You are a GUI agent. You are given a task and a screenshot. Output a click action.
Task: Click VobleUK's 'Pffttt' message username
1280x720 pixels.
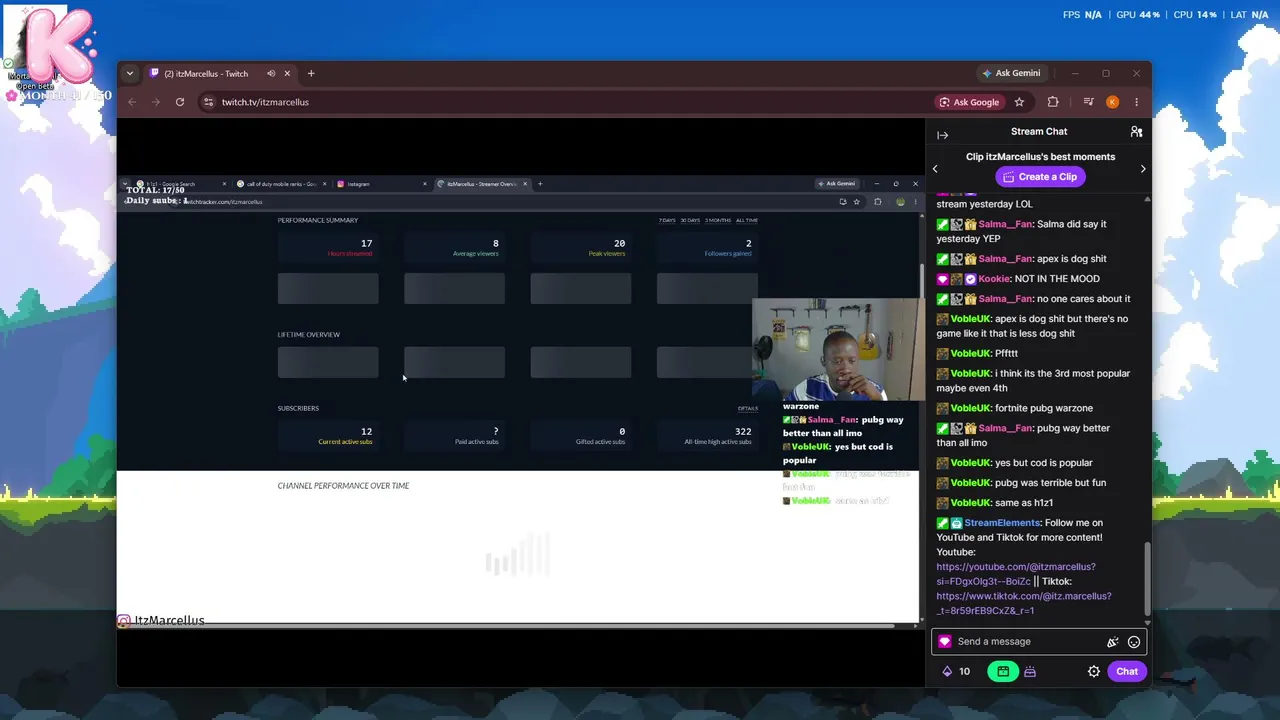click(x=970, y=354)
